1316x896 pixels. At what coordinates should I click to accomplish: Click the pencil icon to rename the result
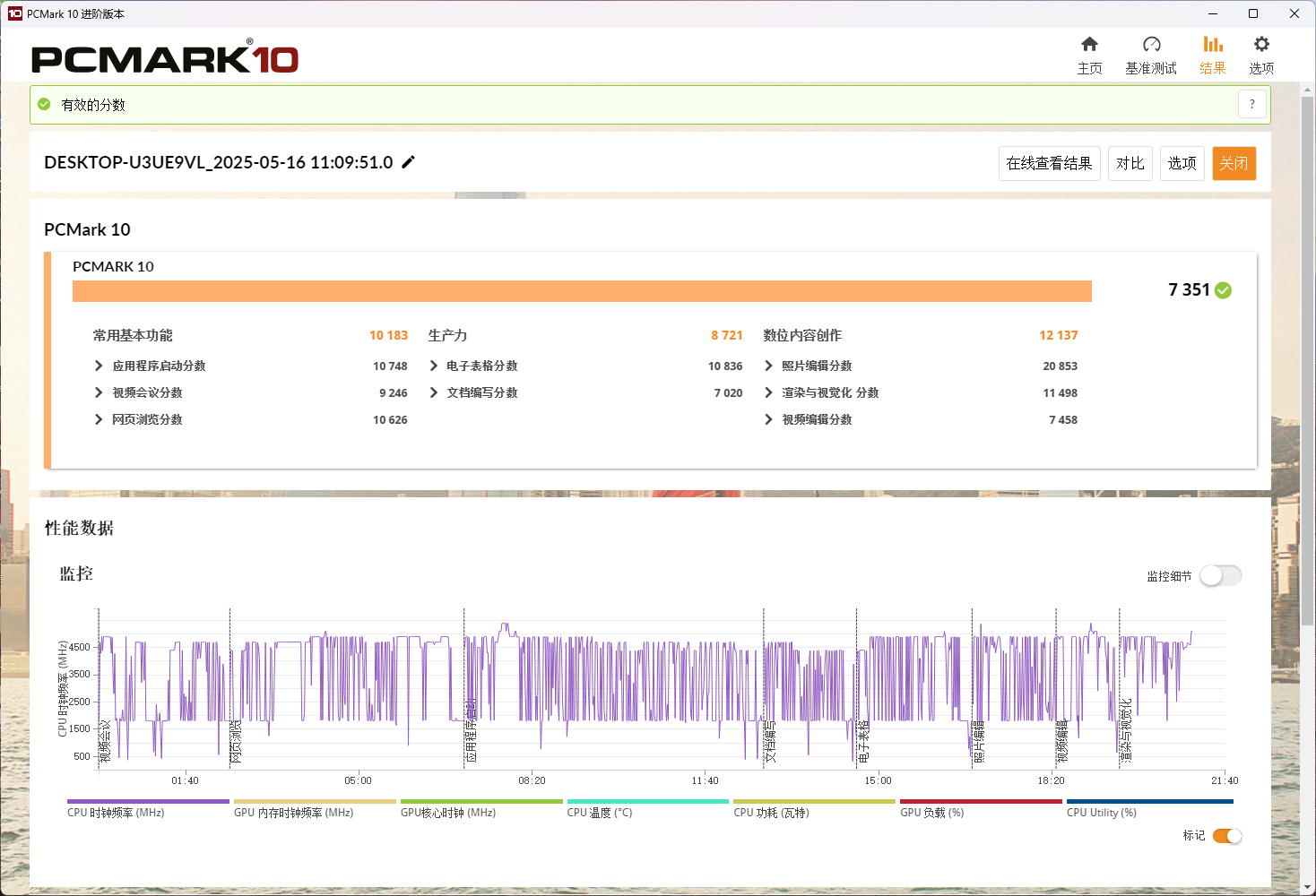408,162
